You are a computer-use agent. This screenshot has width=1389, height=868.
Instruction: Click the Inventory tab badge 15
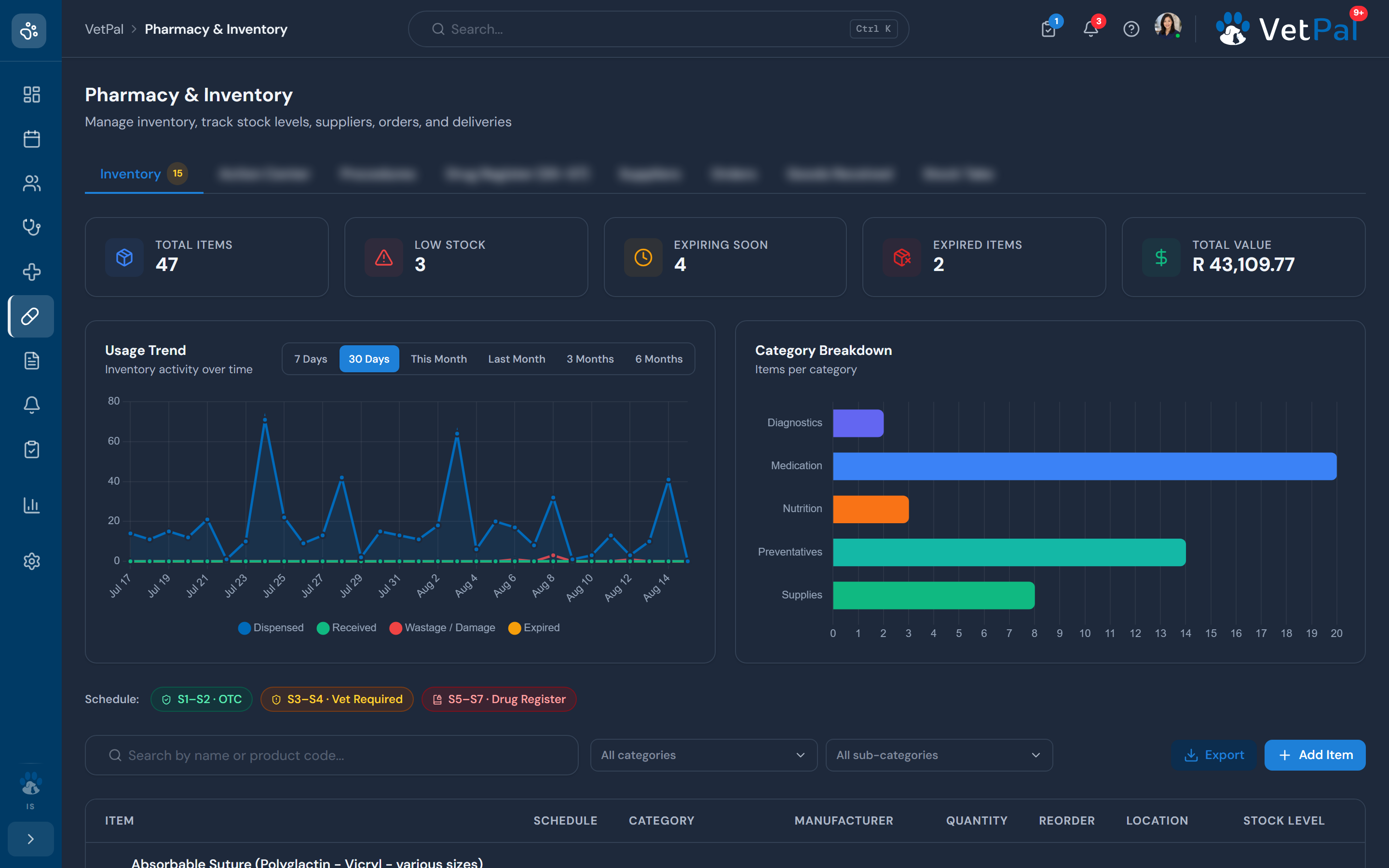(177, 174)
